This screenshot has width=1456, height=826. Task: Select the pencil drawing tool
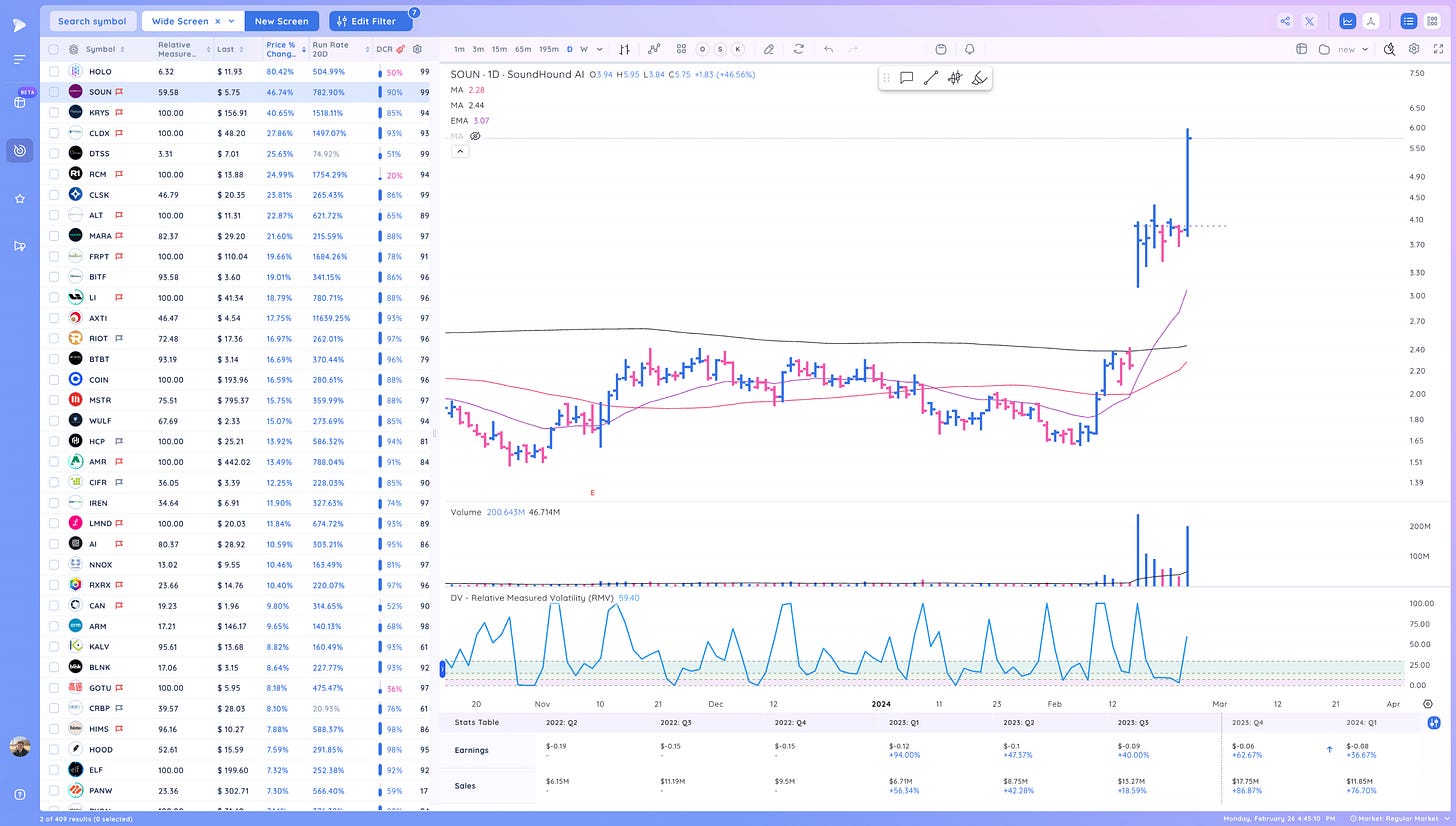tap(769, 49)
